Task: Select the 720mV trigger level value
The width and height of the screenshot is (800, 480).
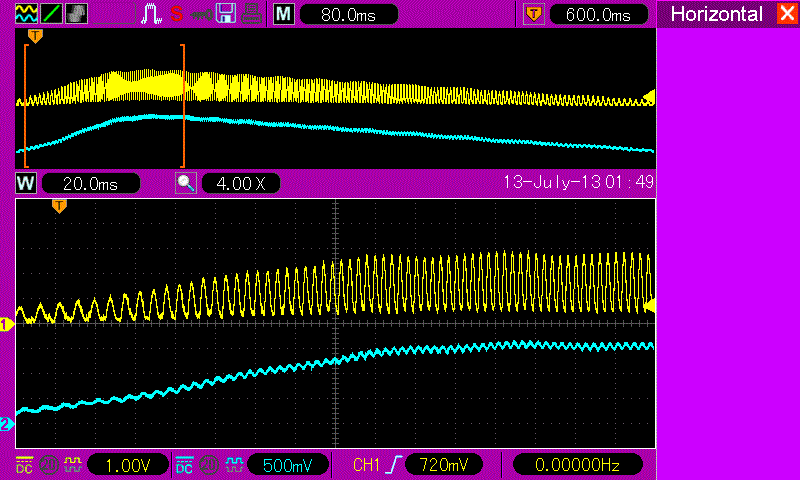Action: [444, 465]
